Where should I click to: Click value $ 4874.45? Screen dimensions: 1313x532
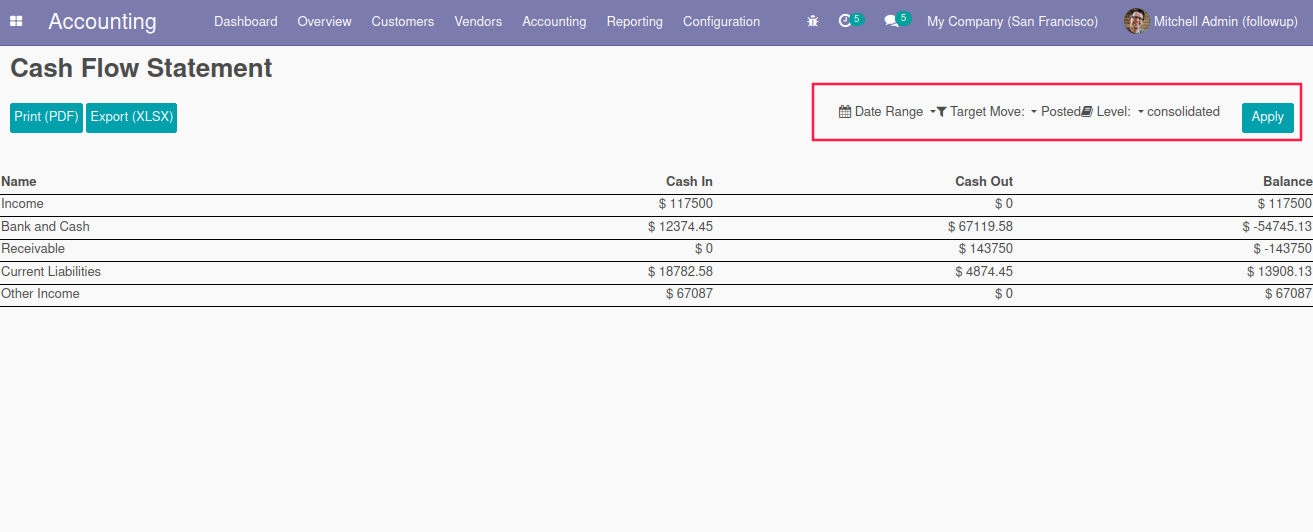click(x=984, y=271)
